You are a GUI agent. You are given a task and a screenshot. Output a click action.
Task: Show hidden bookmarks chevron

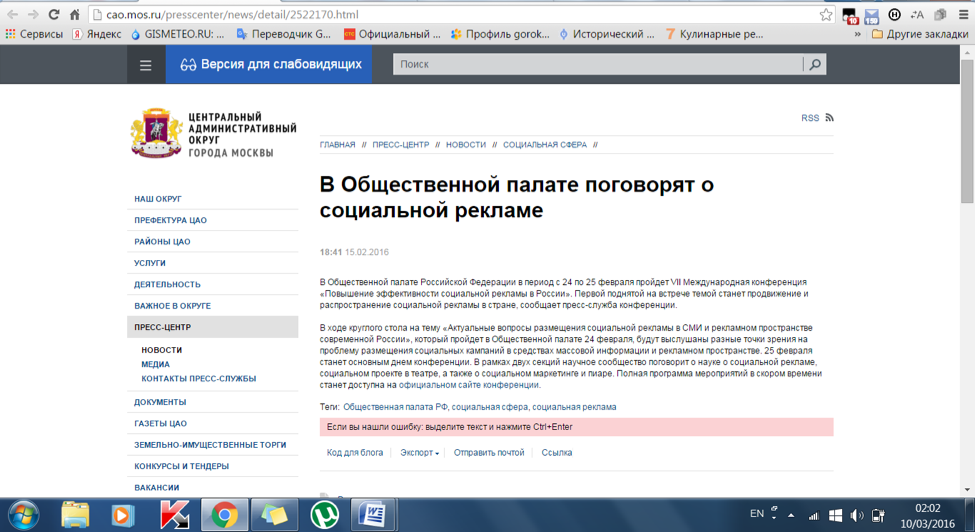pyautogui.click(x=857, y=34)
